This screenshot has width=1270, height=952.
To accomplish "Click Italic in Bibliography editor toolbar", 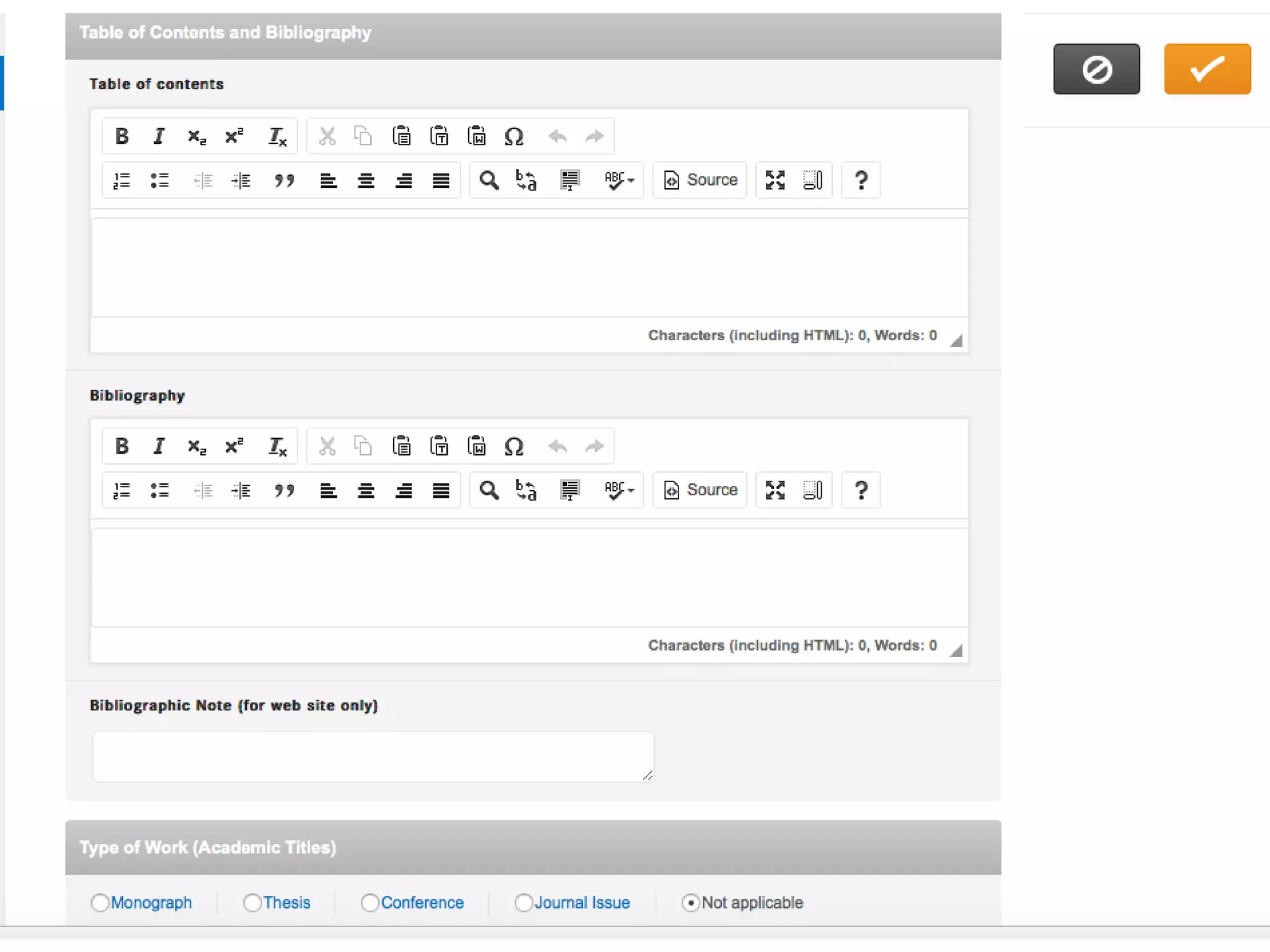I will point(159,446).
